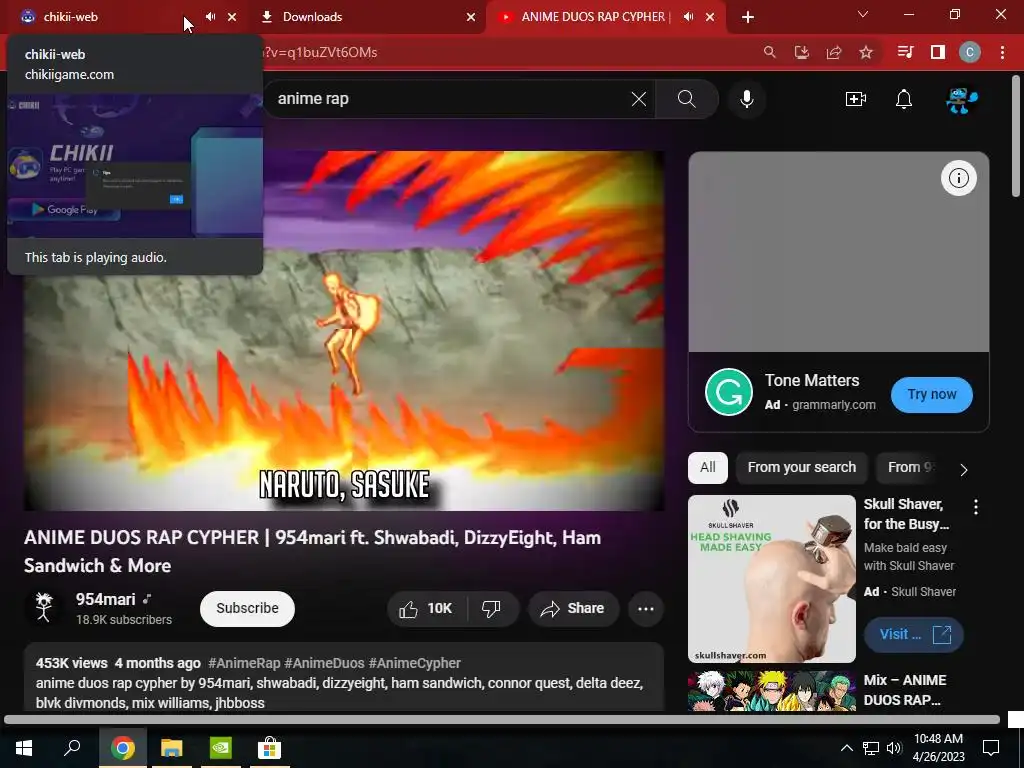1024x768 pixels.
Task: Click the Share button
Action: (573, 609)
